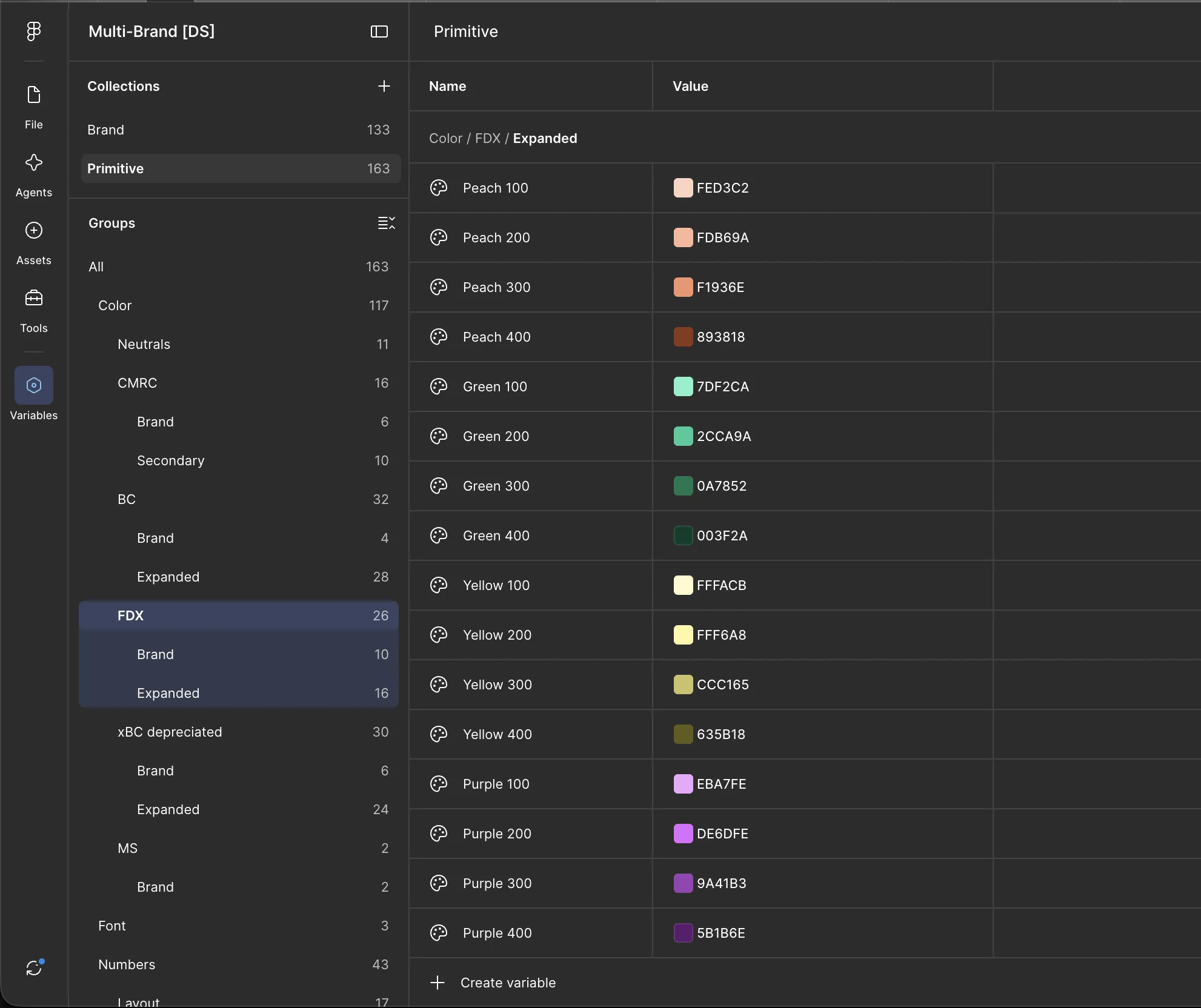The image size is (1201, 1008).
Task: Open the FED3C2 color swatch
Action: (x=683, y=188)
